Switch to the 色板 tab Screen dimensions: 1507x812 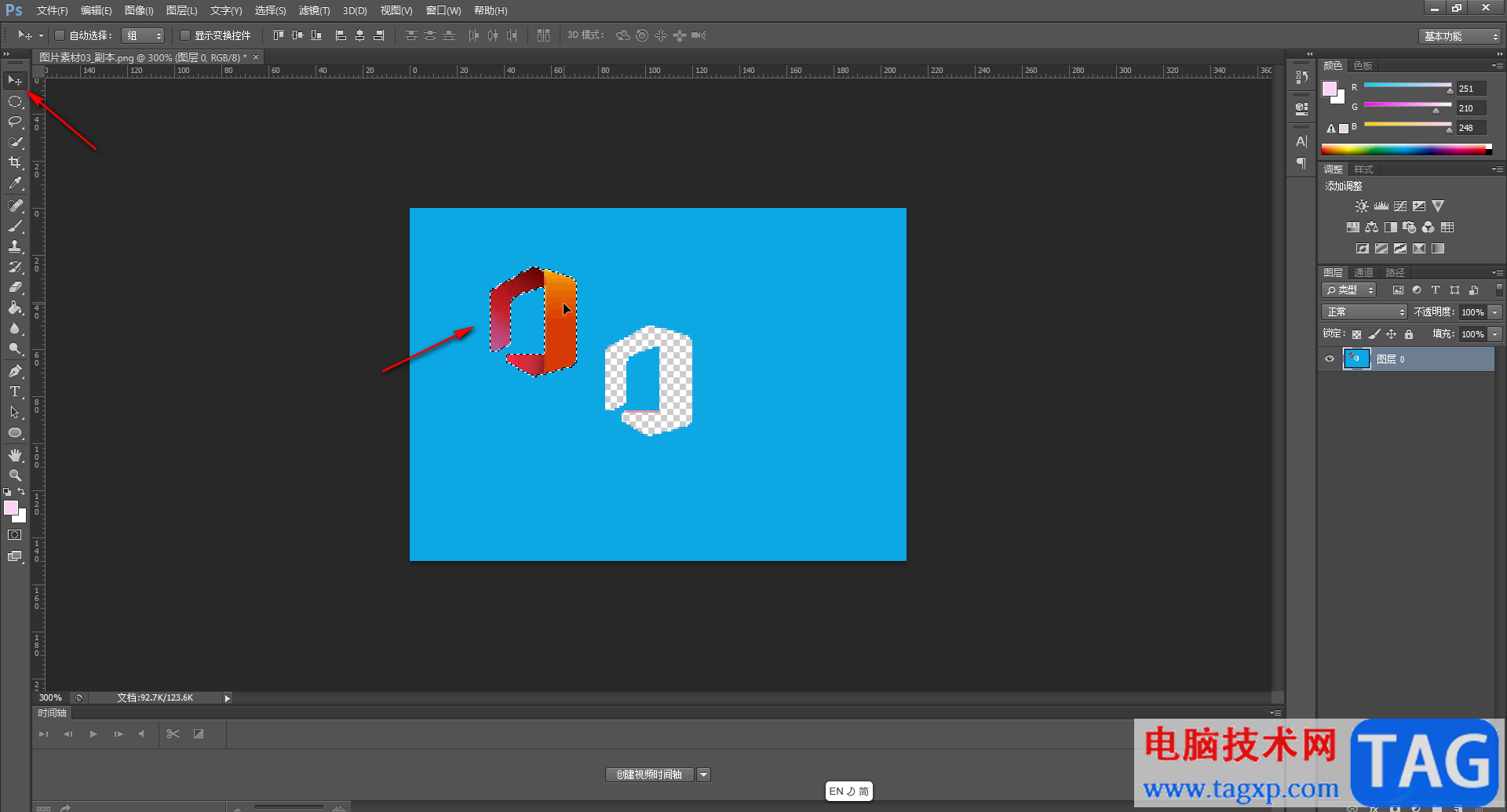coord(1363,66)
